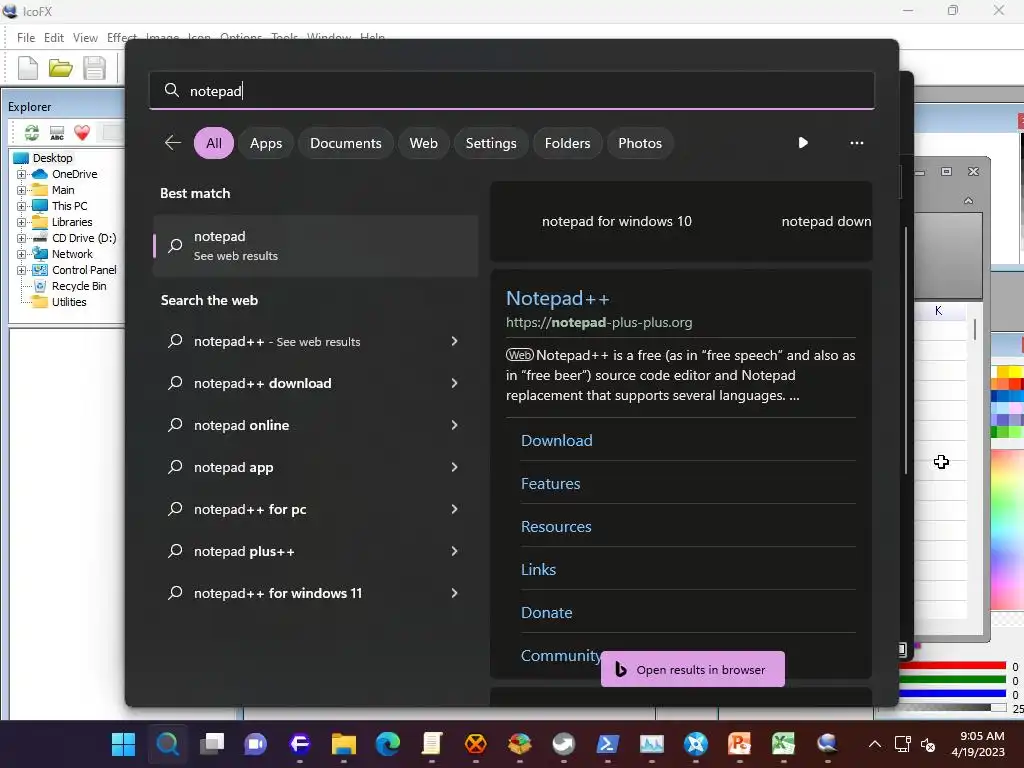Open chevron for 'notepad++ download' suggestion
The height and width of the screenshot is (768, 1024).
[455, 383]
